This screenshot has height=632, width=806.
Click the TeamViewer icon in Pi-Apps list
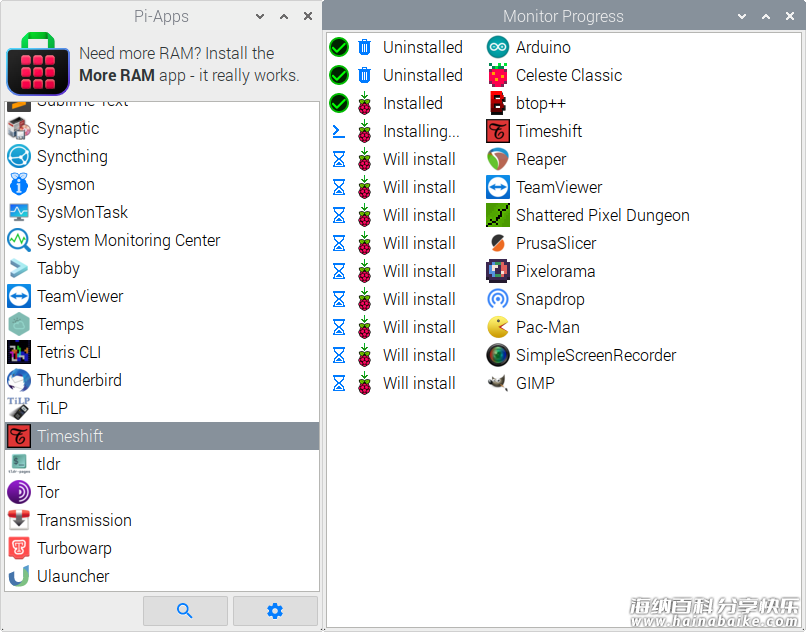pyautogui.click(x=19, y=296)
